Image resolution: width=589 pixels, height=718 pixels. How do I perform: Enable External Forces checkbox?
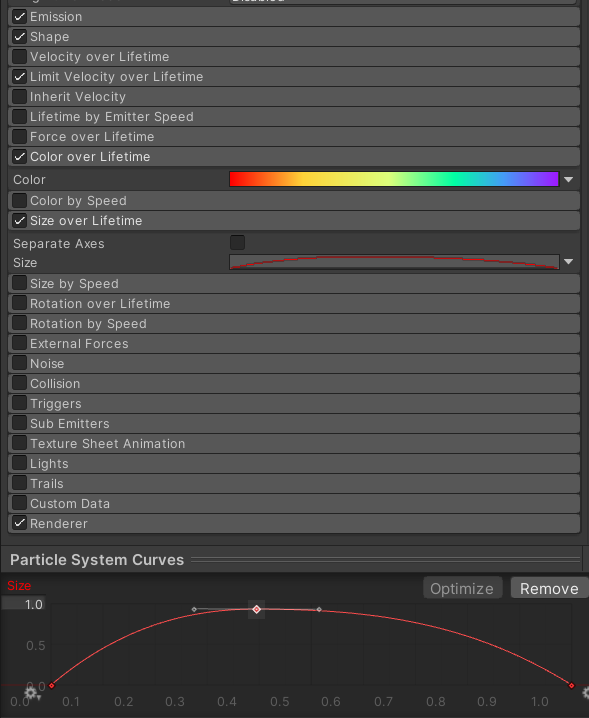click(19, 343)
